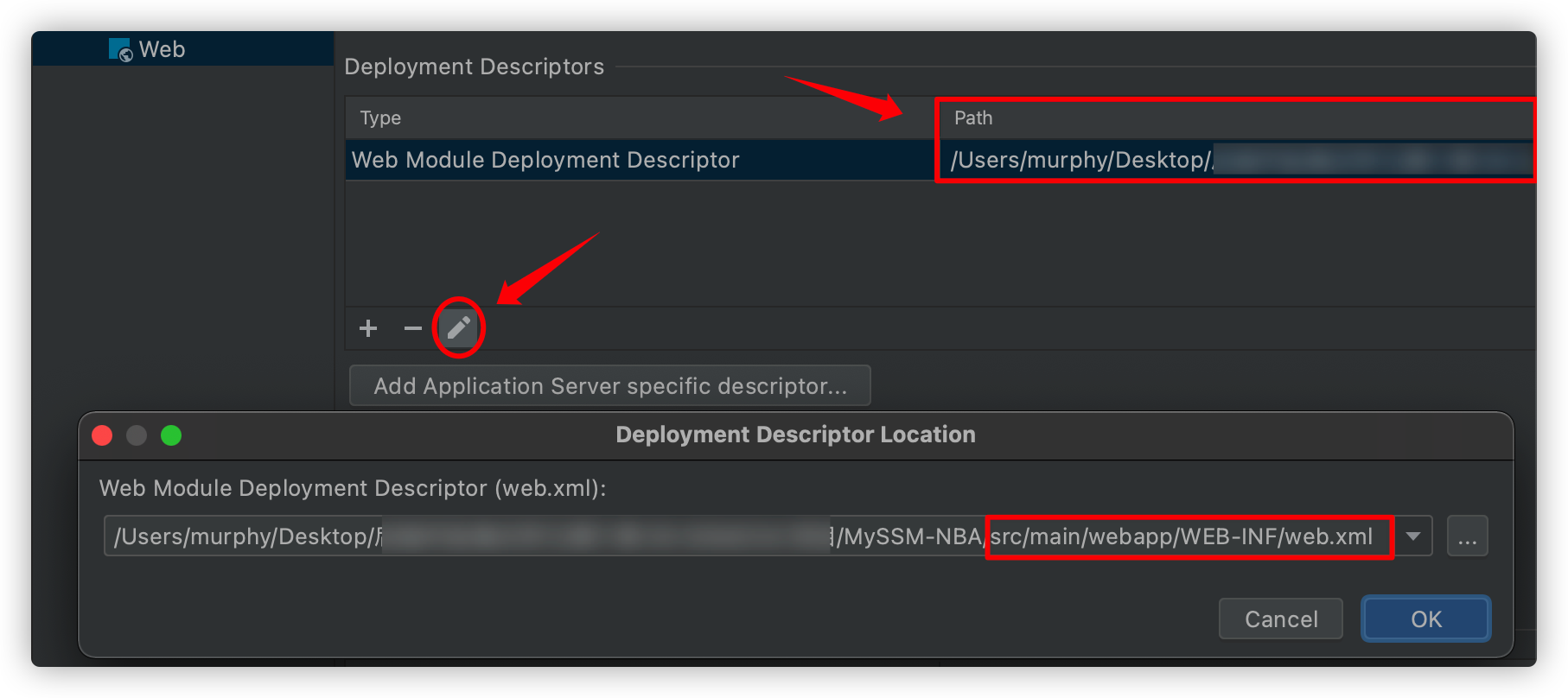Click Add Application Server specific descriptor button
This screenshot has height=698, width=1568.
[610, 385]
